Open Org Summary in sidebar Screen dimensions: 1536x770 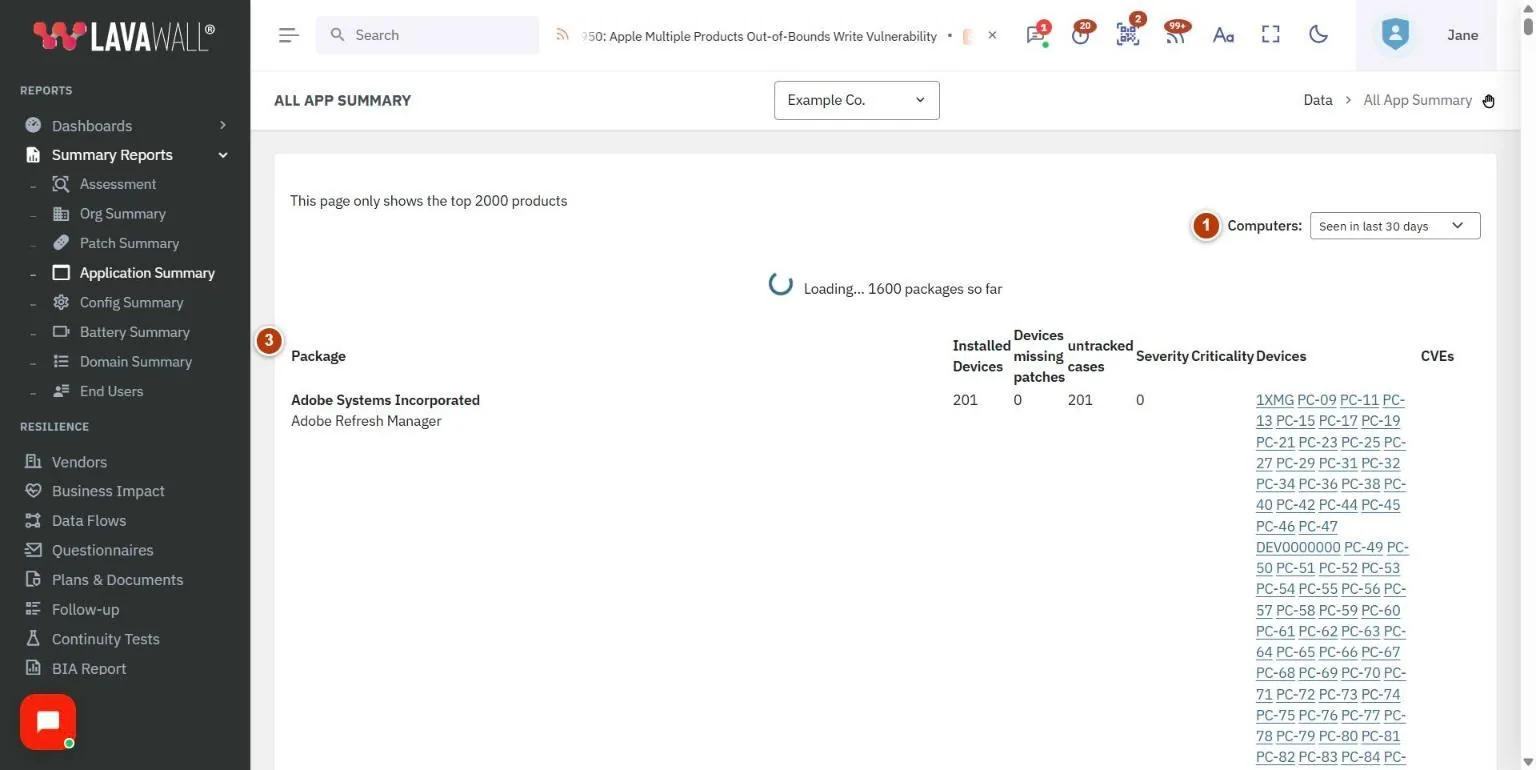[122, 214]
